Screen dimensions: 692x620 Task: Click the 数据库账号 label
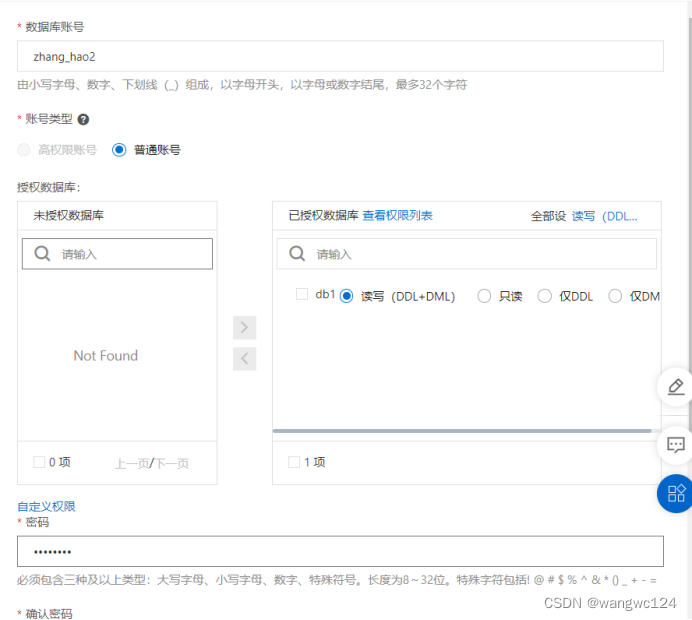pyautogui.click(x=54, y=27)
